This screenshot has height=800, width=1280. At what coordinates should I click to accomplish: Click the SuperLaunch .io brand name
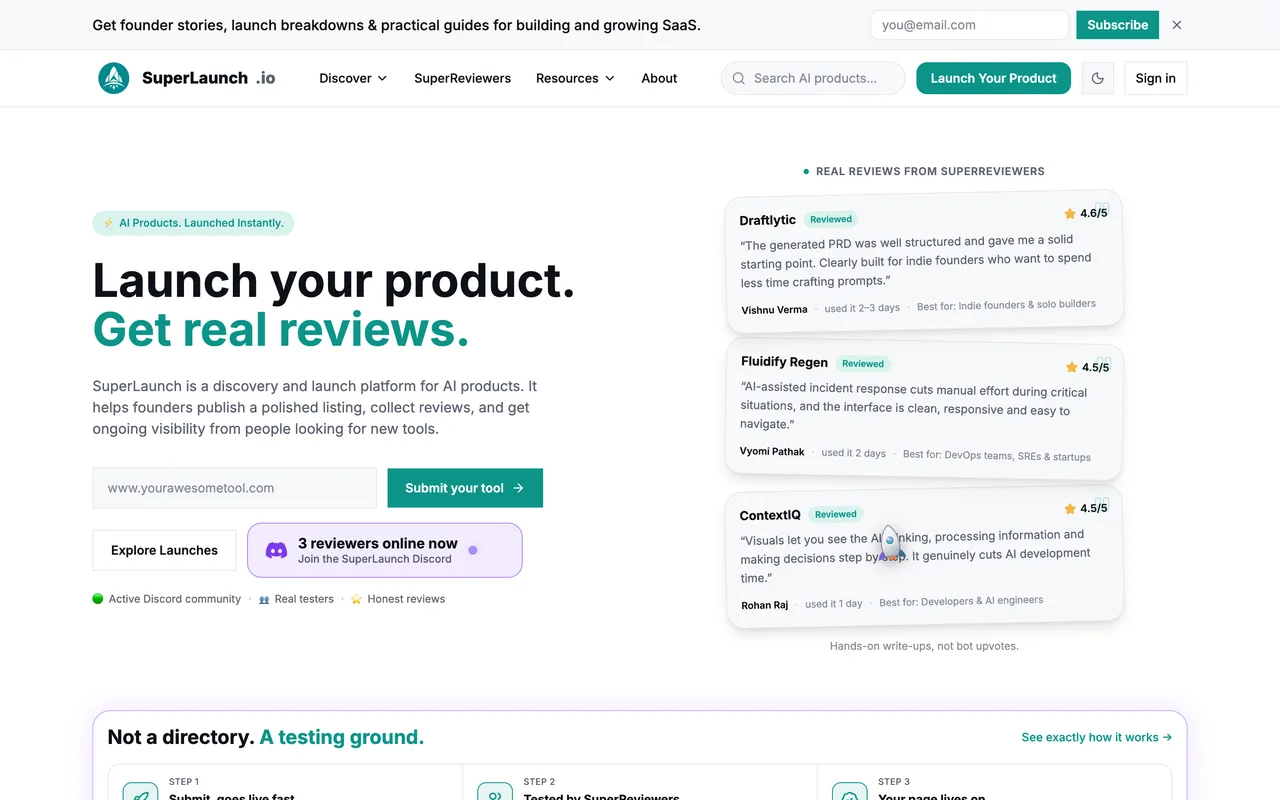coord(208,78)
